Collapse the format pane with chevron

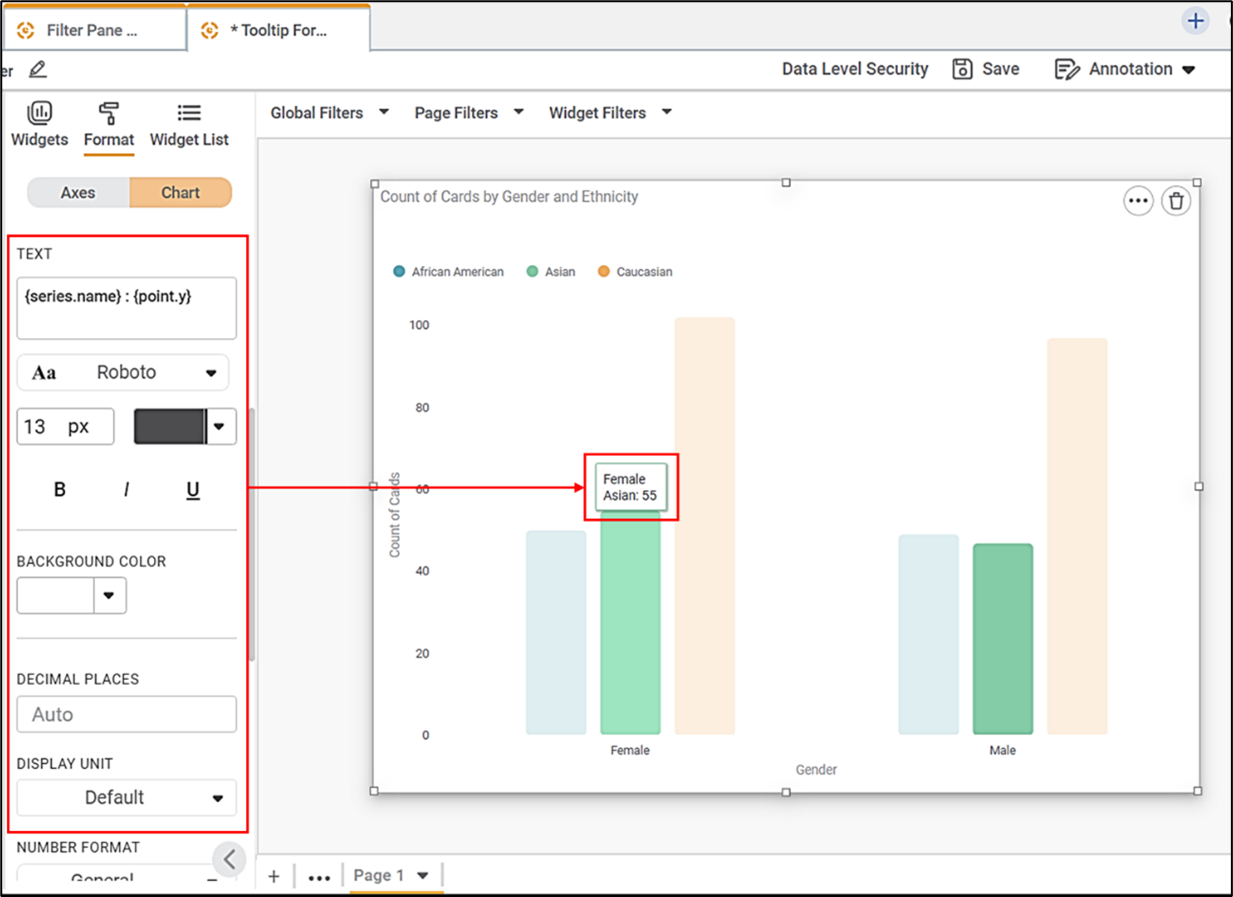[x=229, y=858]
